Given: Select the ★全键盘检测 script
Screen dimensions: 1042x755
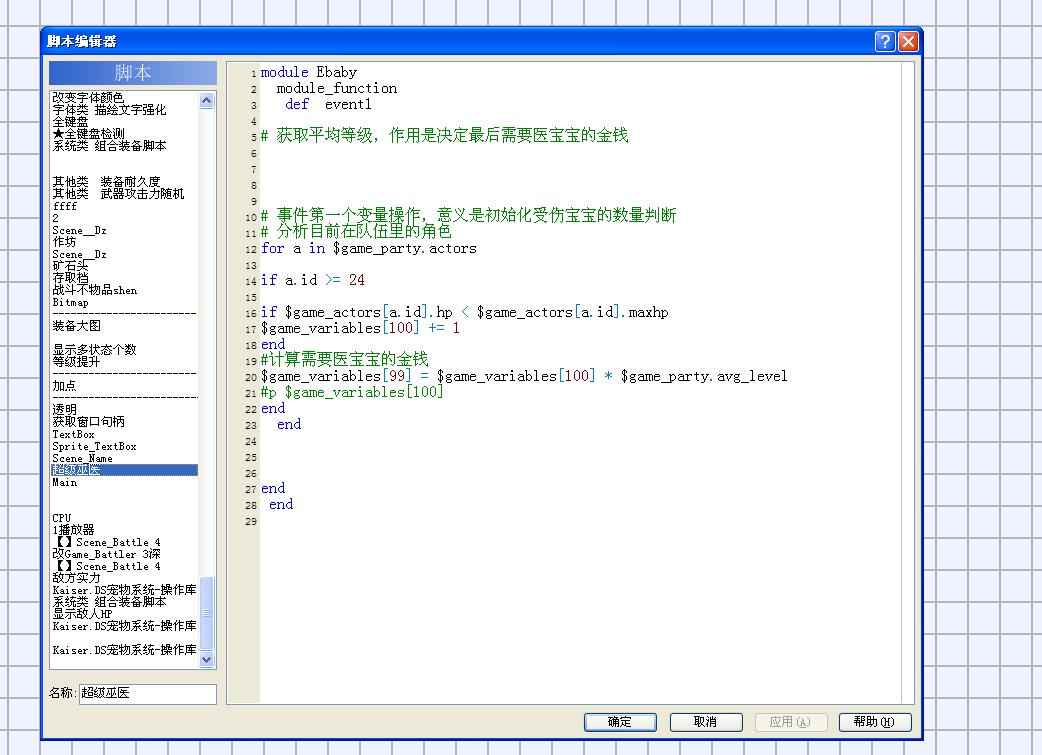Looking at the screenshot, I should [x=88, y=134].
